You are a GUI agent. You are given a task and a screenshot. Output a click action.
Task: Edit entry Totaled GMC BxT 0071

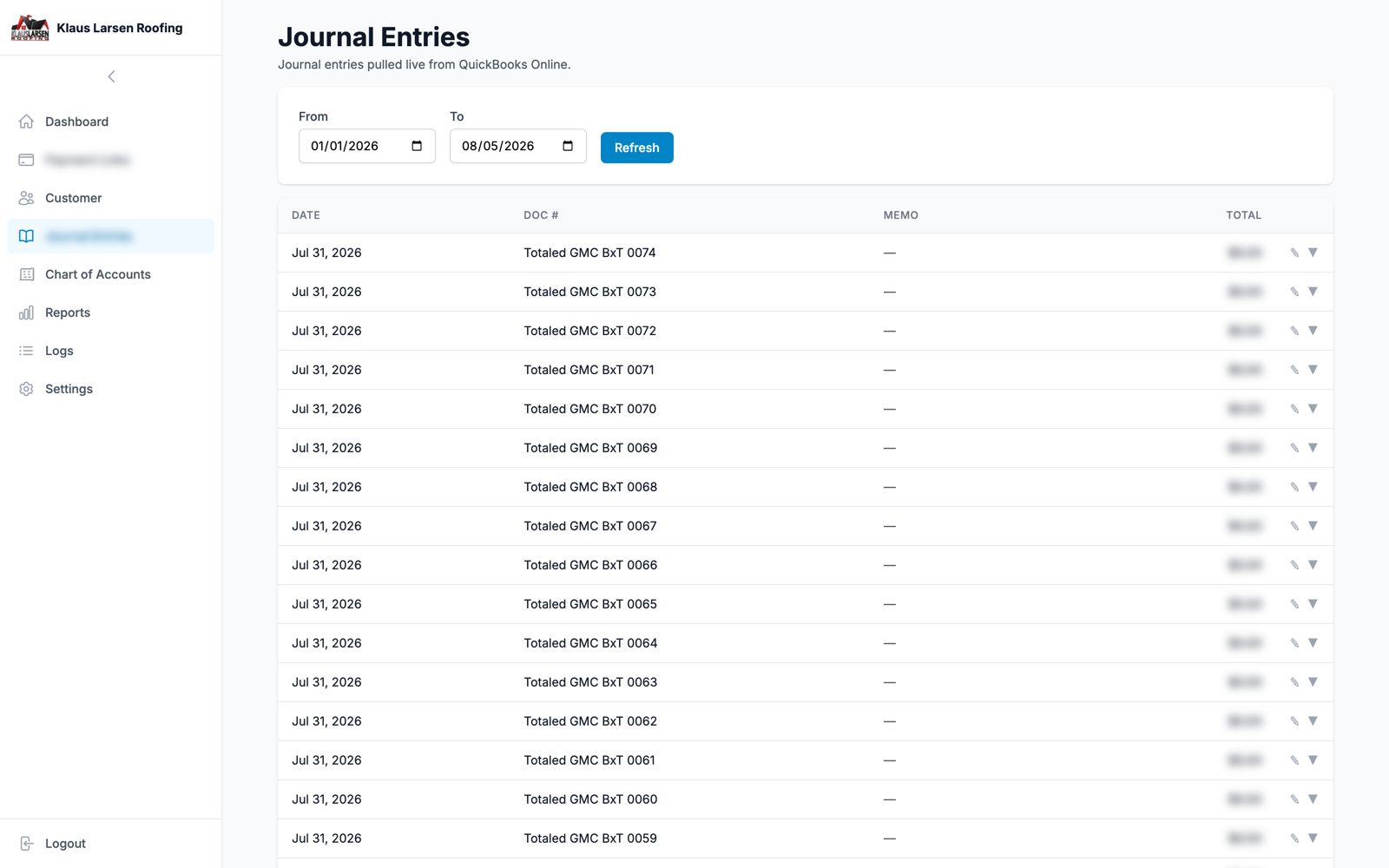click(1294, 370)
